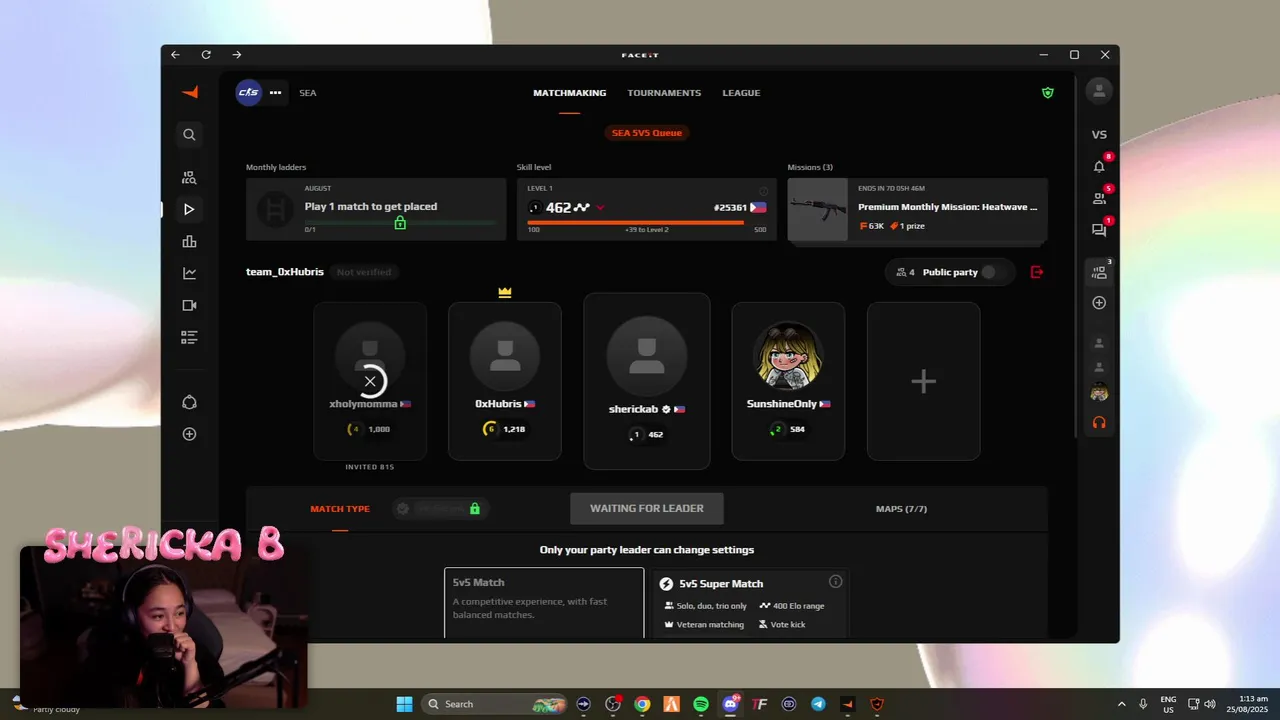Select the 5v5 Match option
This screenshot has height=720, width=1280.
click(x=544, y=603)
